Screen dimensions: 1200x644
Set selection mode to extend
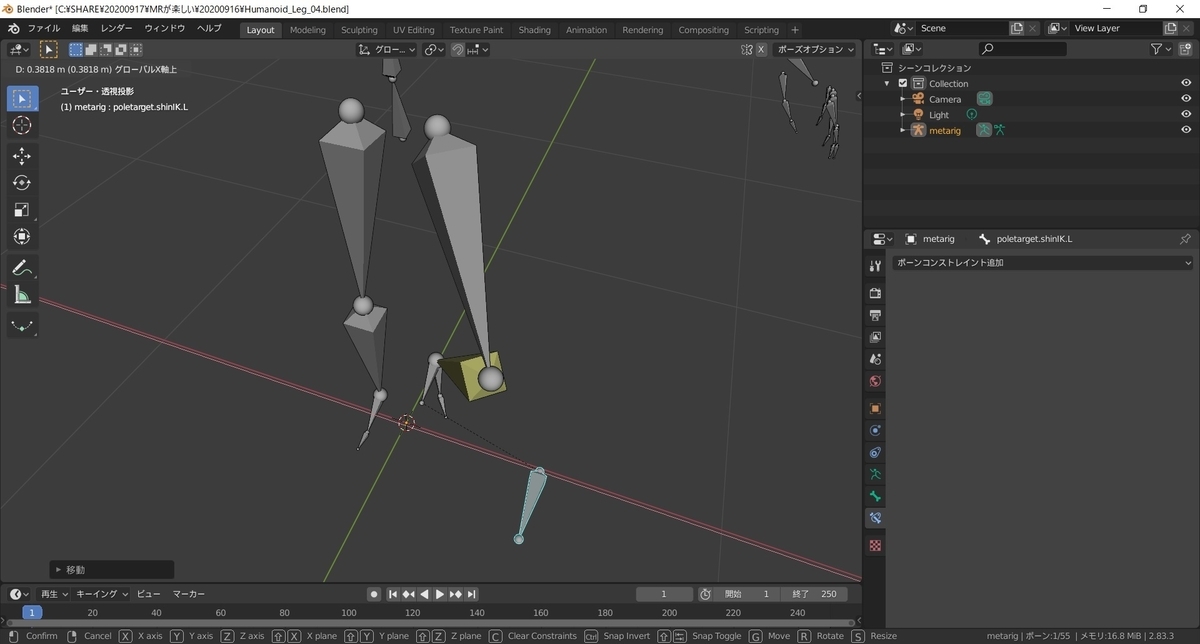pyautogui.click(x=91, y=49)
